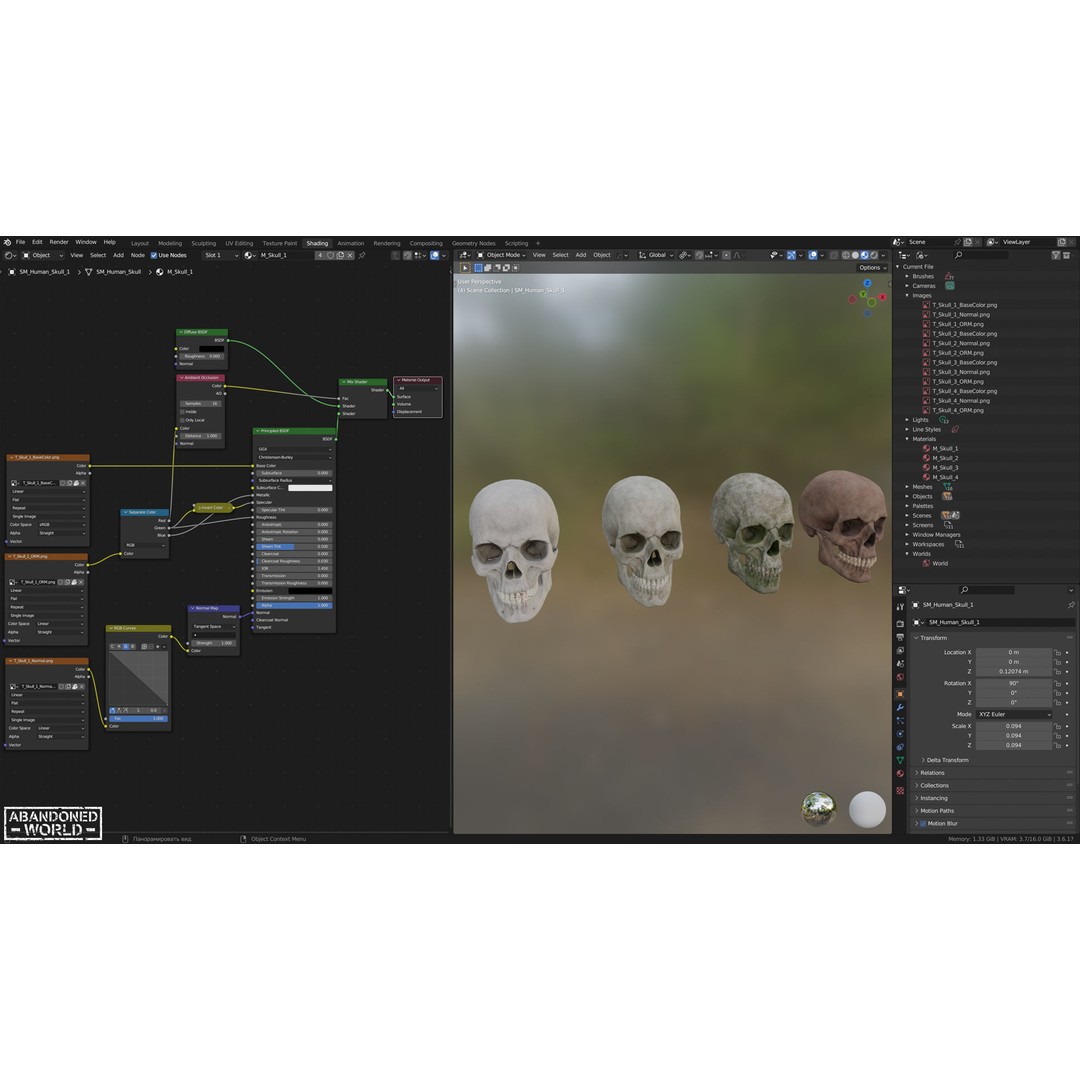
Task: Open the Tool properties tab
Action: [x=900, y=607]
